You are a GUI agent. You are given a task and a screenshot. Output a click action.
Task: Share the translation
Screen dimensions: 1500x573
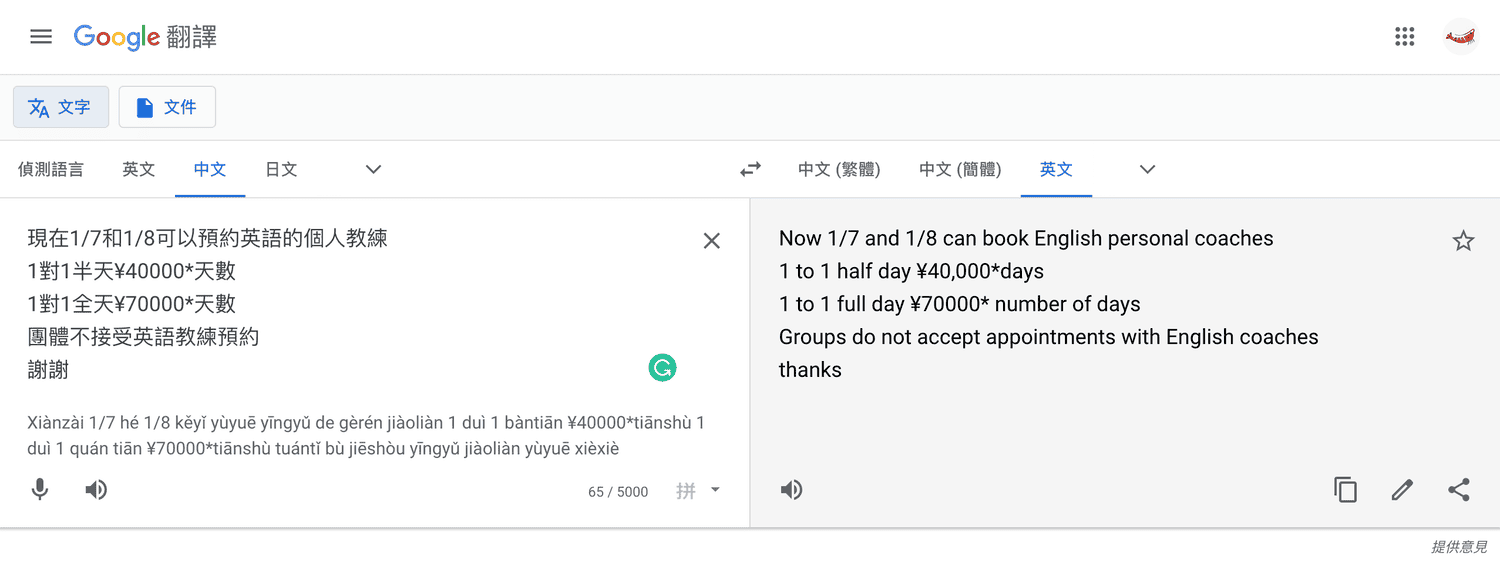pos(1459,490)
